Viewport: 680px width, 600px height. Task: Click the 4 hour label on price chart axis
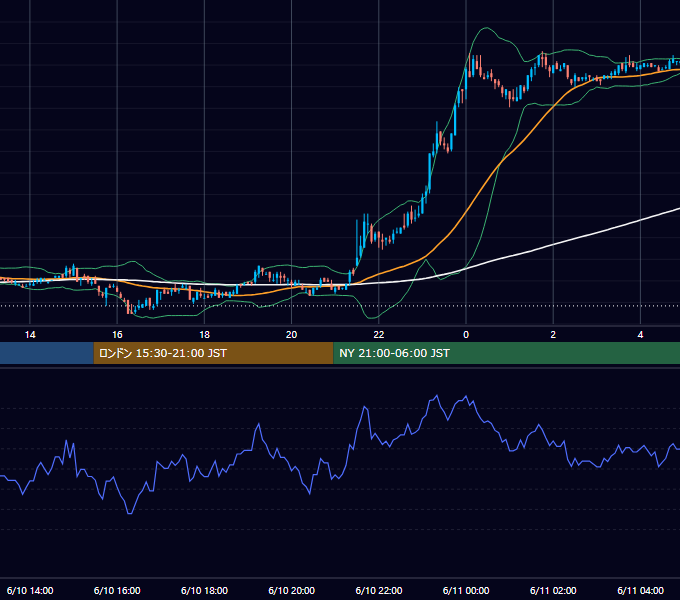pyautogui.click(x=640, y=335)
